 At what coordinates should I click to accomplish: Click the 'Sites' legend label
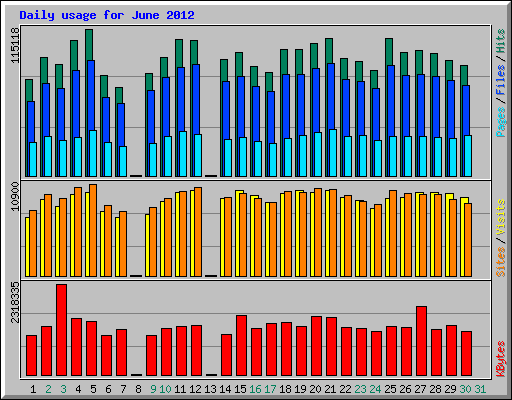tap(501, 262)
